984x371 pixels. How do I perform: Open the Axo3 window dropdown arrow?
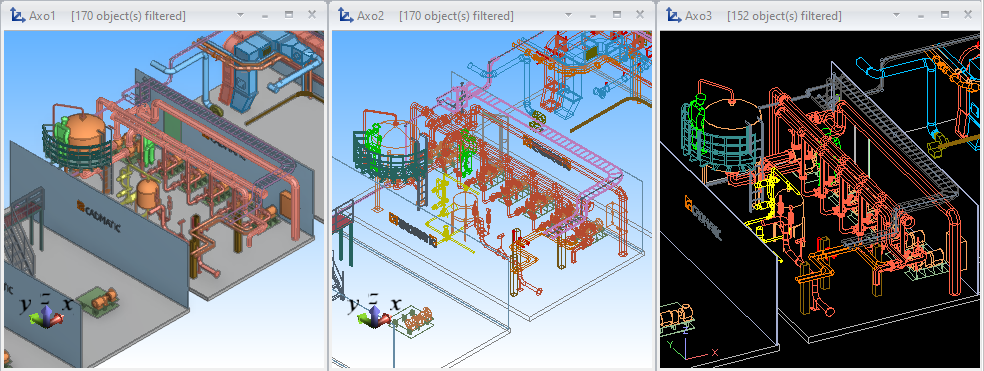coord(897,15)
